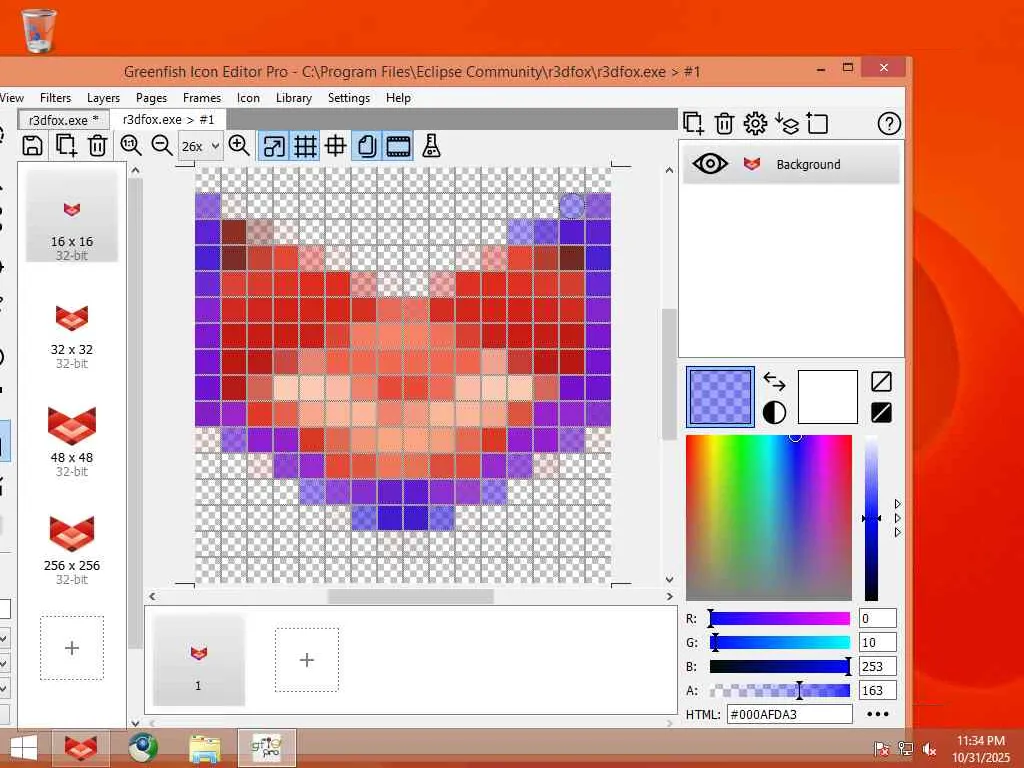The height and width of the screenshot is (768, 1024).
Task: Click the white background color swatch
Action: [827, 397]
